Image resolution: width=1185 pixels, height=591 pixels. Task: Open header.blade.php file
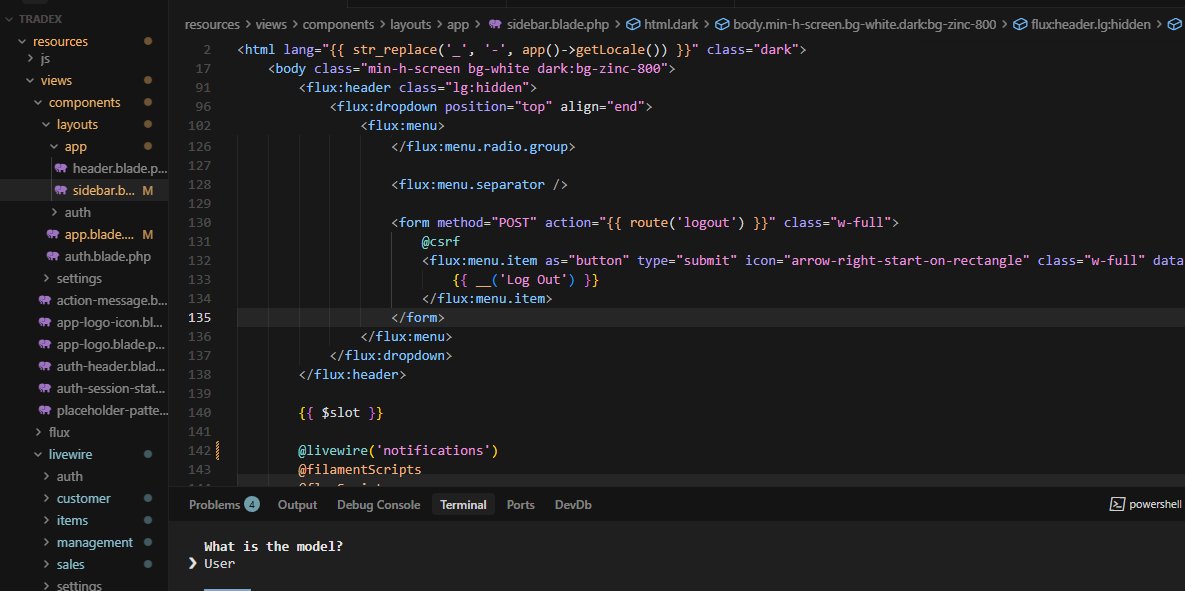click(x=119, y=169)
